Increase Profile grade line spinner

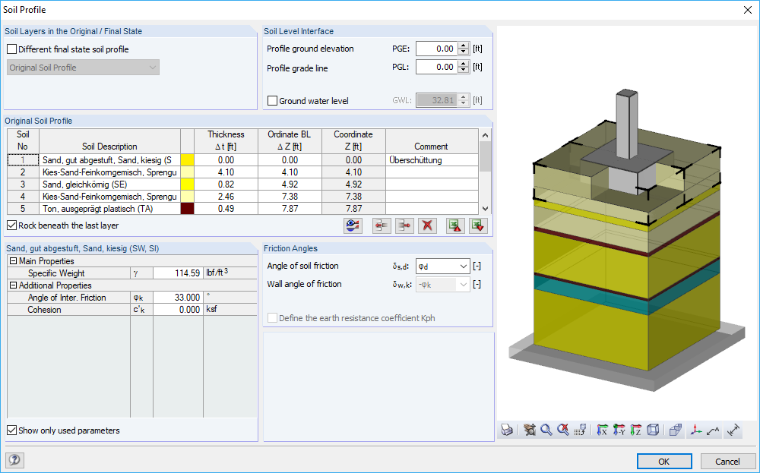click(463, 63)
